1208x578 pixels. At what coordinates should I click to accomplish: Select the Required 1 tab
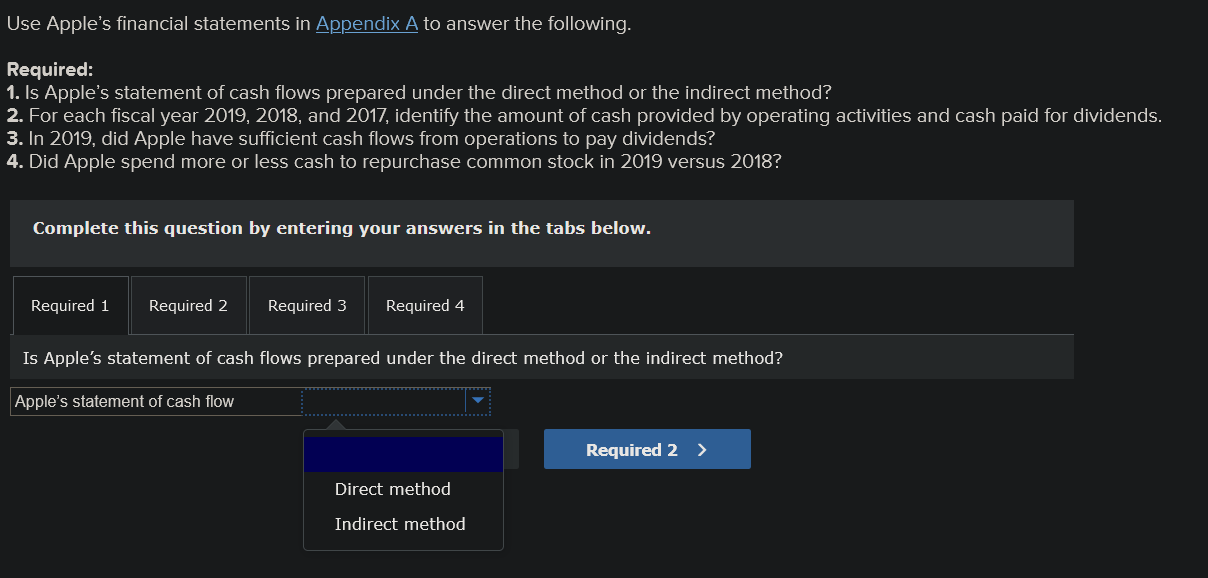coord(69,304)
